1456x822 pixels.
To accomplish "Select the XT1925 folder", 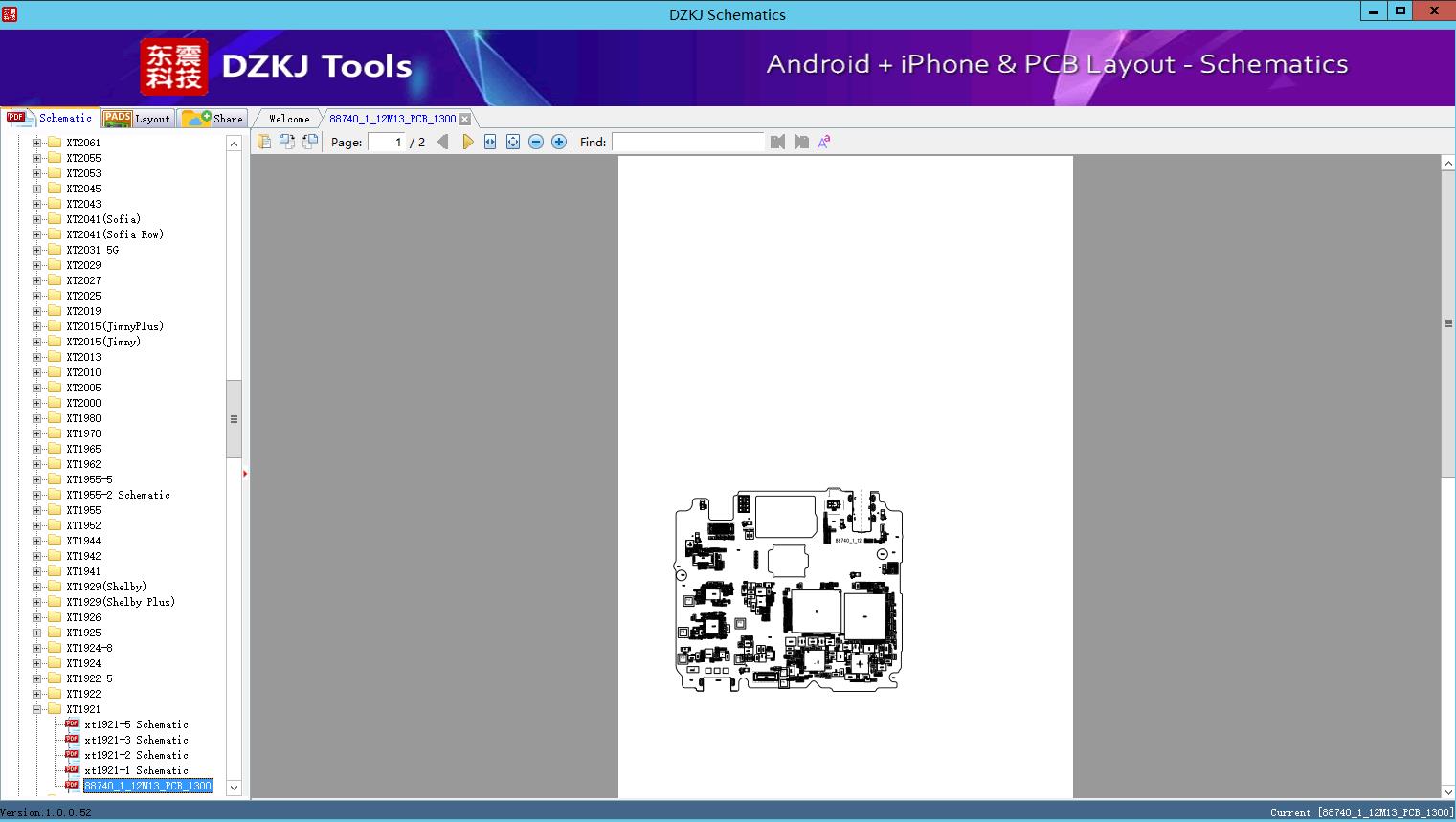I will [83, 633].
